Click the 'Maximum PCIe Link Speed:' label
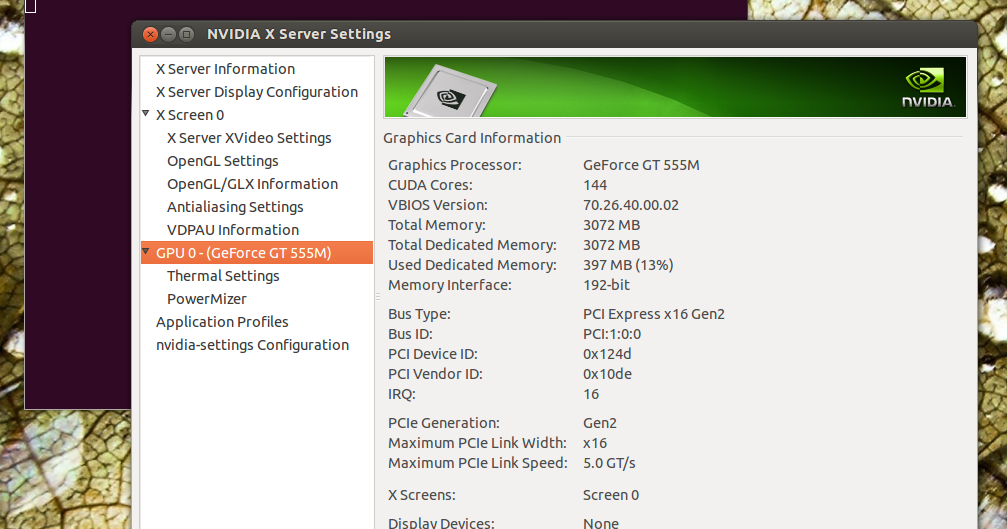This screenshot has width=1007, height=529. 478,463
